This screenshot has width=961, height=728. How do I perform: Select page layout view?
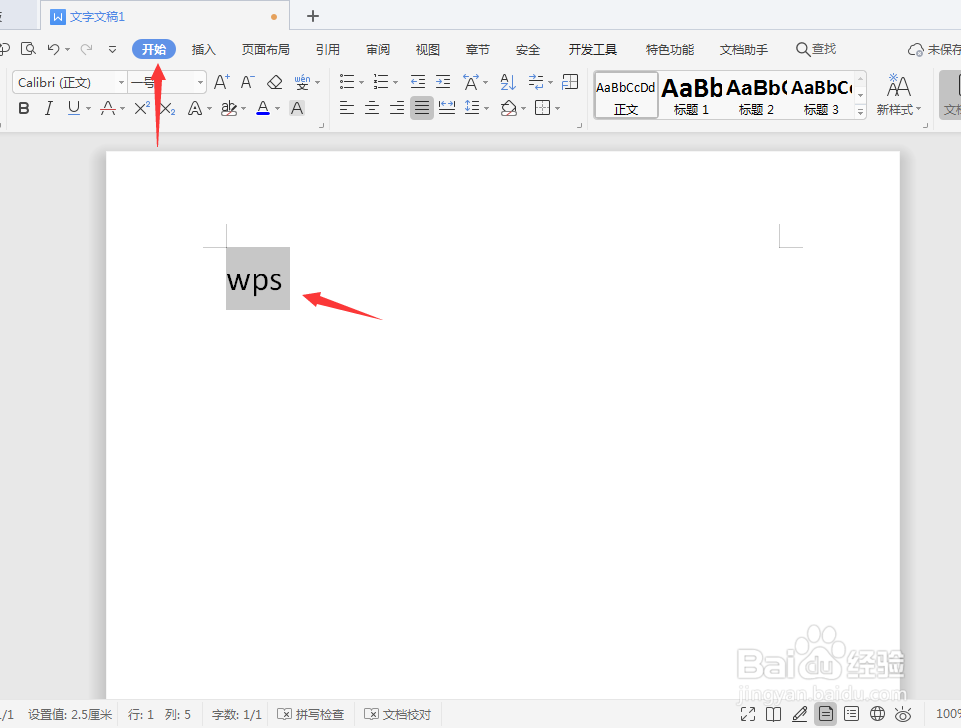(826, 714)
